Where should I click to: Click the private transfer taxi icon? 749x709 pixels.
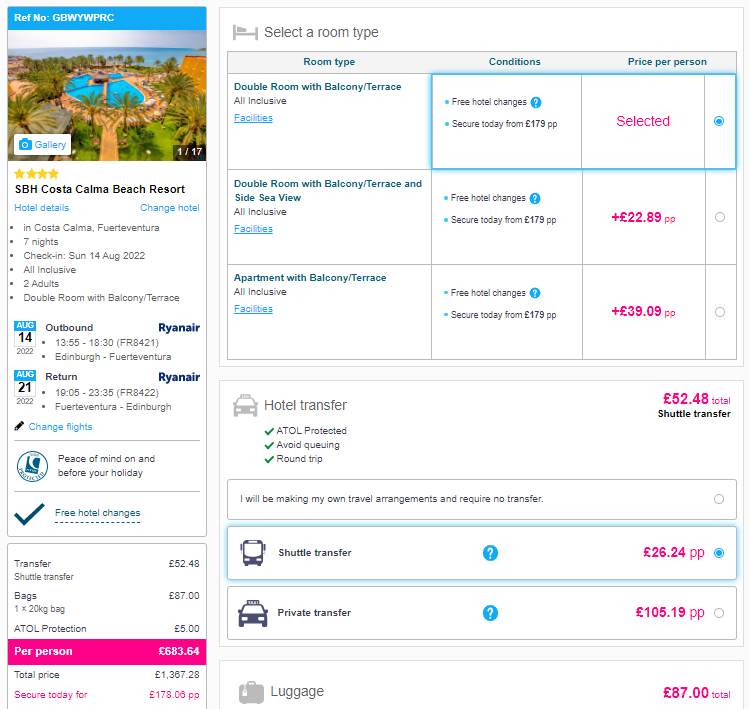[x=253, y=613]
